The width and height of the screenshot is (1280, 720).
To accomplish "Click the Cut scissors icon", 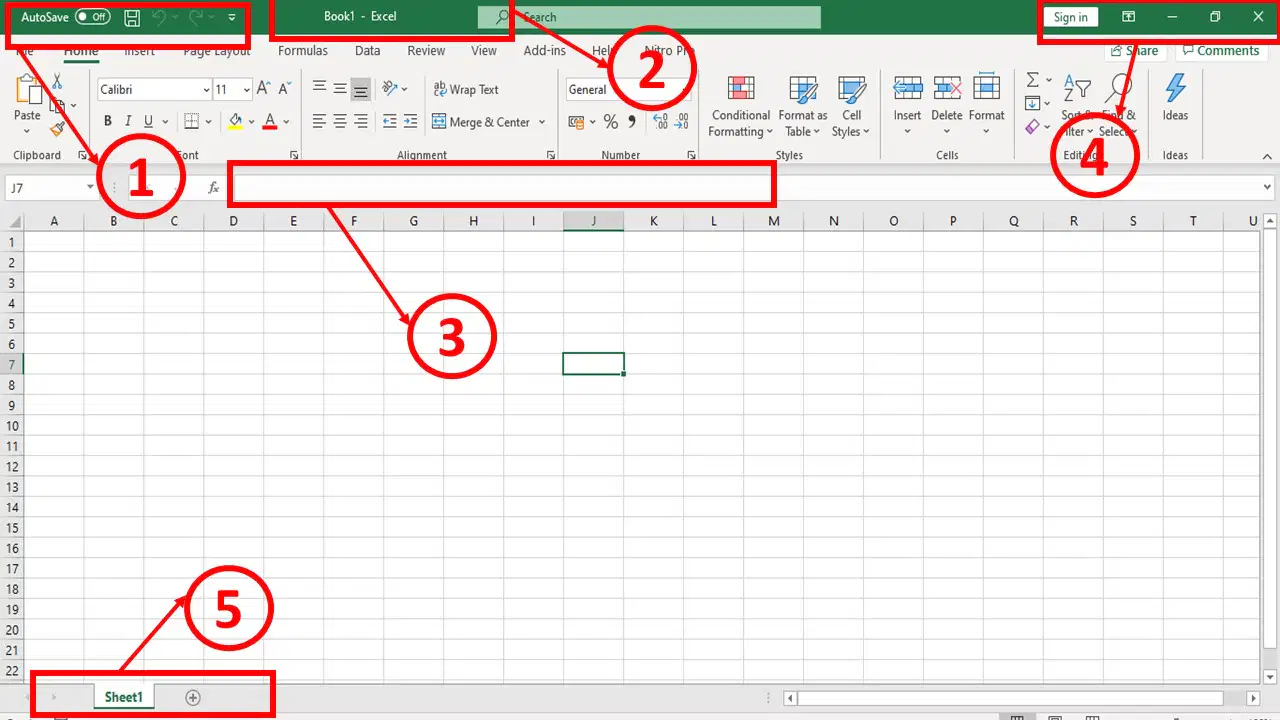I will coord(57,82).
